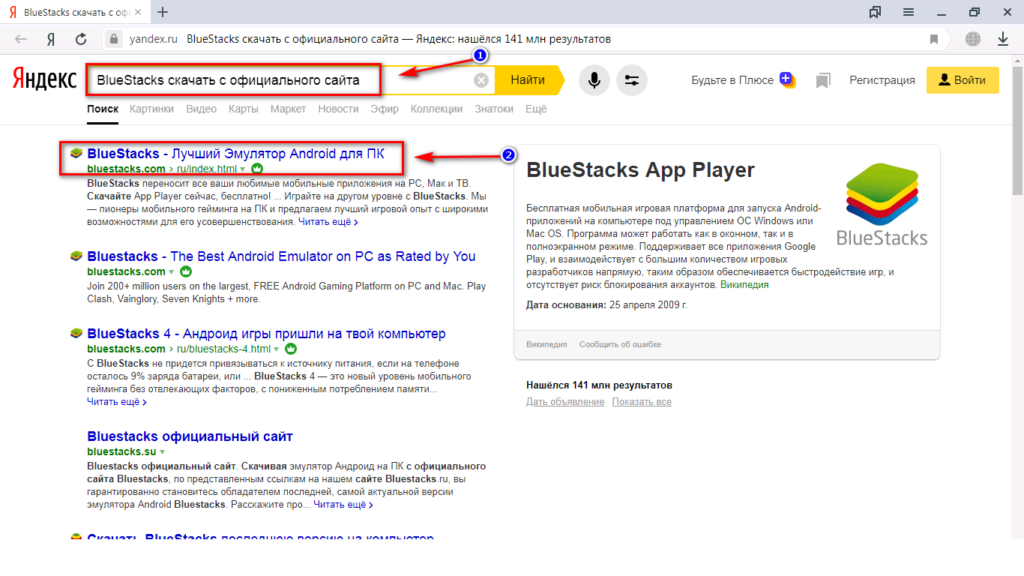Click green badge next to ru/index.html
Image resolution: width=1024 pixels, height=576 pixels.
click(x=257, y=168)
